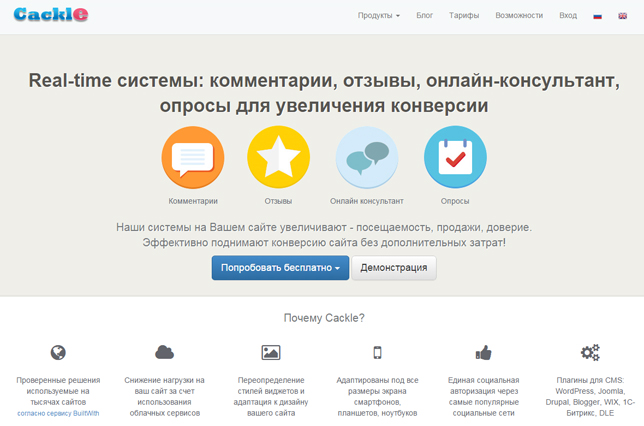This screenshot has width=644, height=426.
Task: Click the Онлайн консультант label
Action: click(x=367, y=201)
